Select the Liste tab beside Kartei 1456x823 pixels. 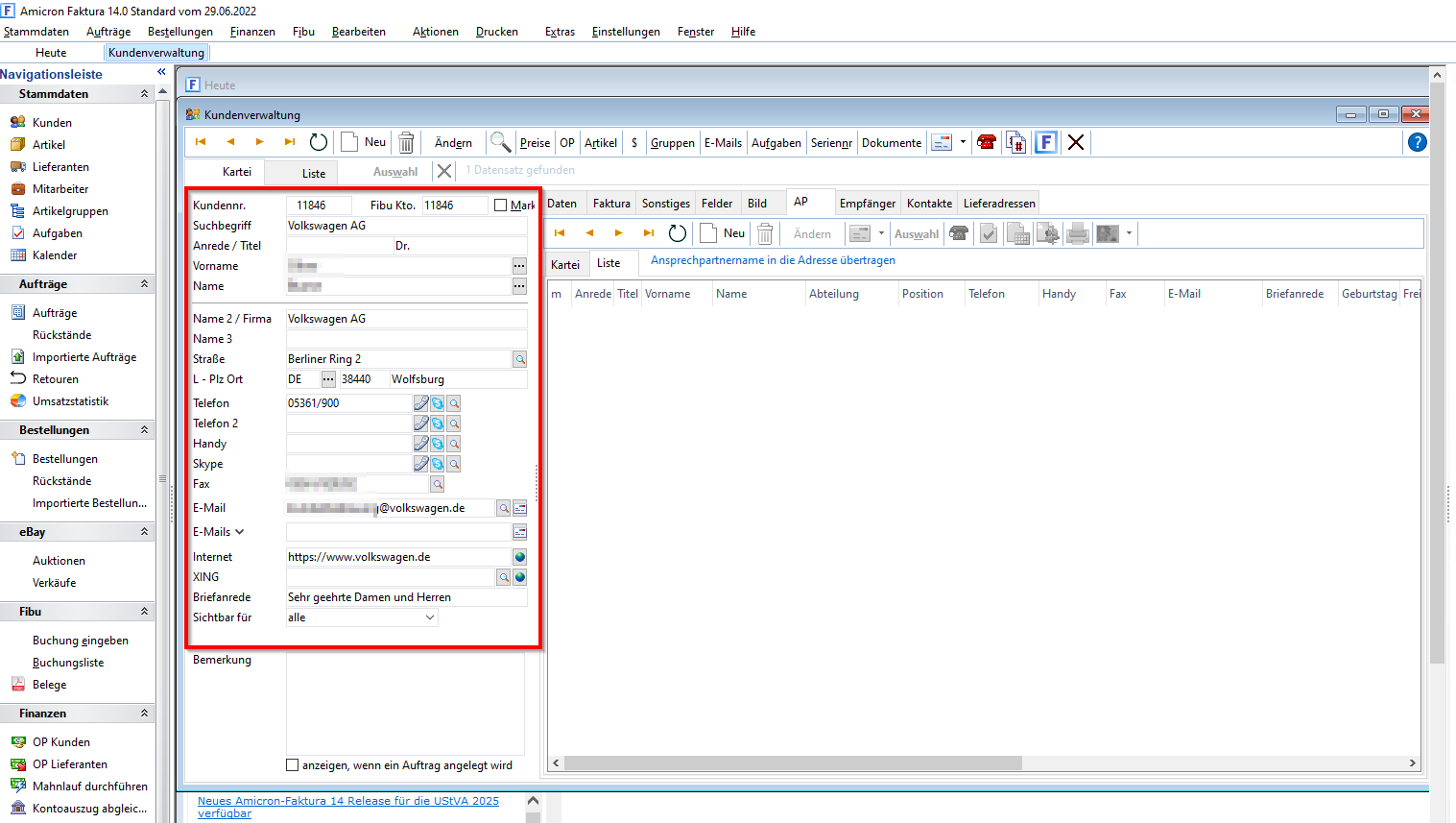pyautogui.click(x=314, y=173)
